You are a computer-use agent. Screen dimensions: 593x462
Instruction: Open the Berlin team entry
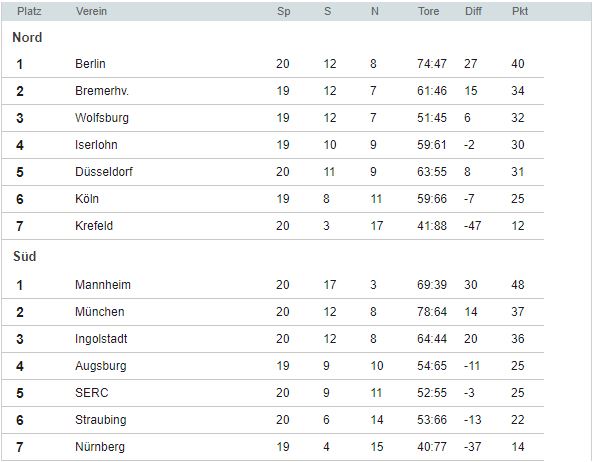(x=90, y=64)
